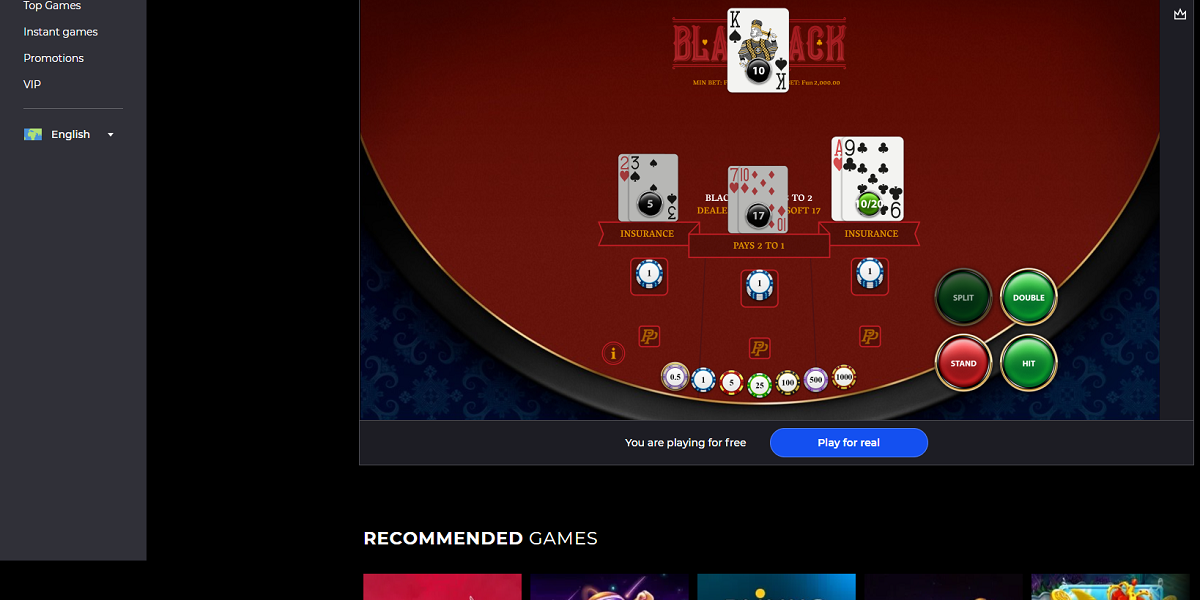Open the game info icon
The height and width of the screenshot is (600, 1200).
click(613, 353)
